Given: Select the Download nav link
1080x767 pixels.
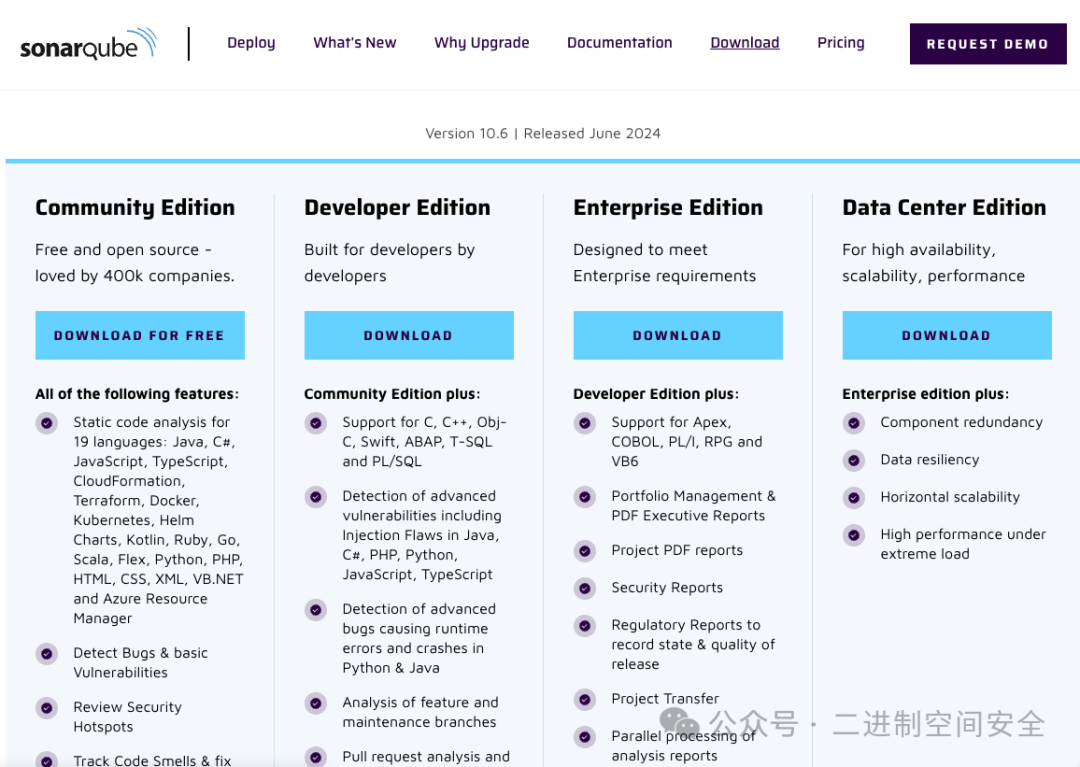Looking at the screenshot, I should (745, 43).
